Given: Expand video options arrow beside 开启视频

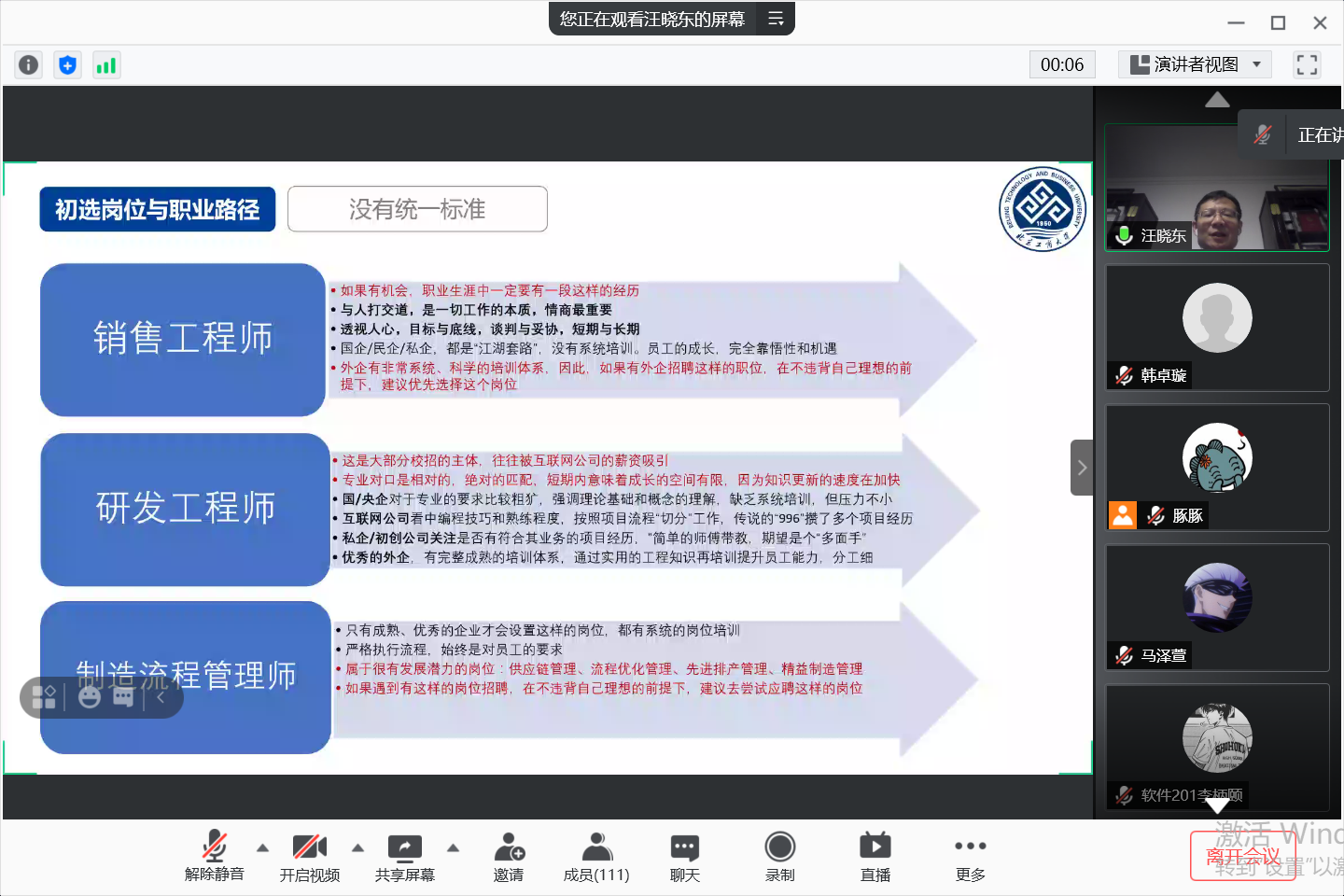Looking at the screenshot, I should tap(357, 848).
